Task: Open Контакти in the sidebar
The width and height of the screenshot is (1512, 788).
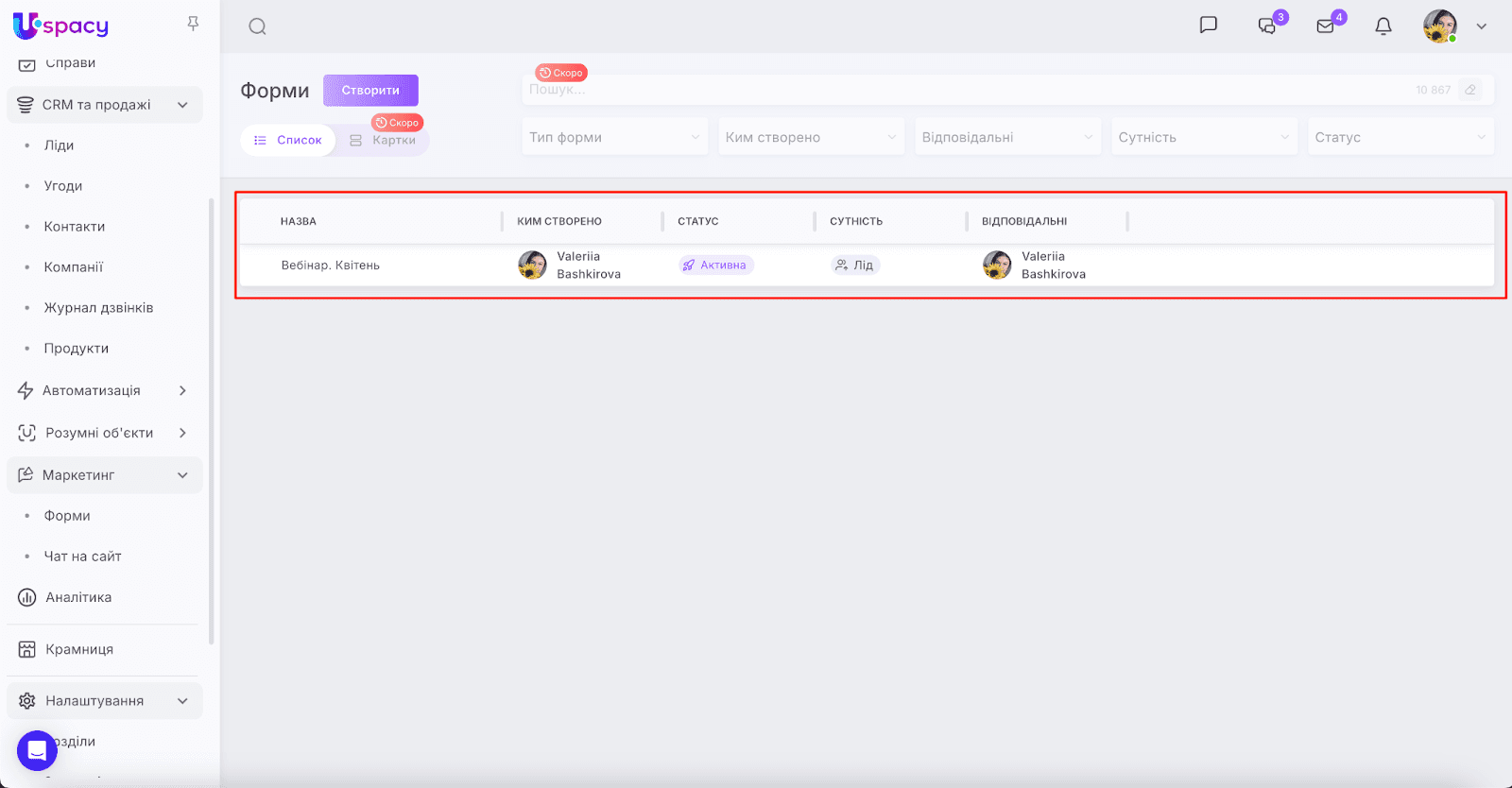Action: pos(75,227)
